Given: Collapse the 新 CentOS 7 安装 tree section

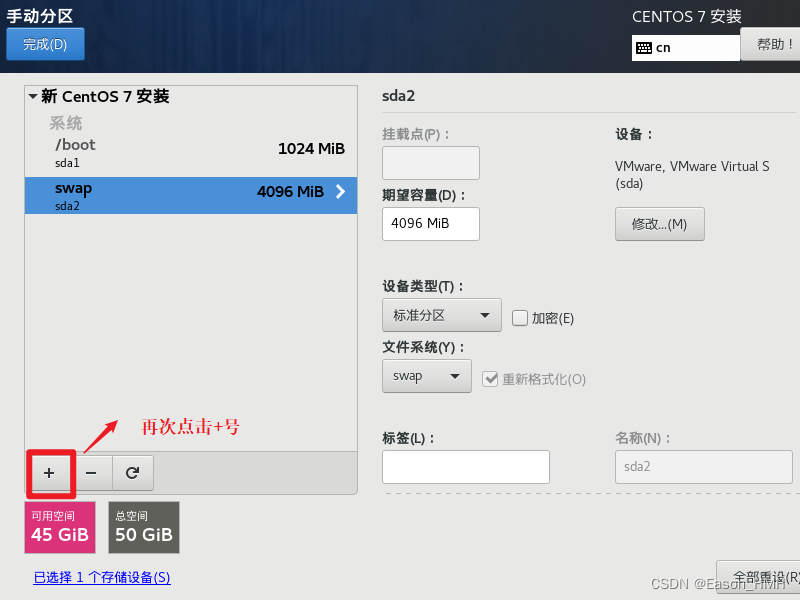Looking at the screenshot, I should coord(33,96).
